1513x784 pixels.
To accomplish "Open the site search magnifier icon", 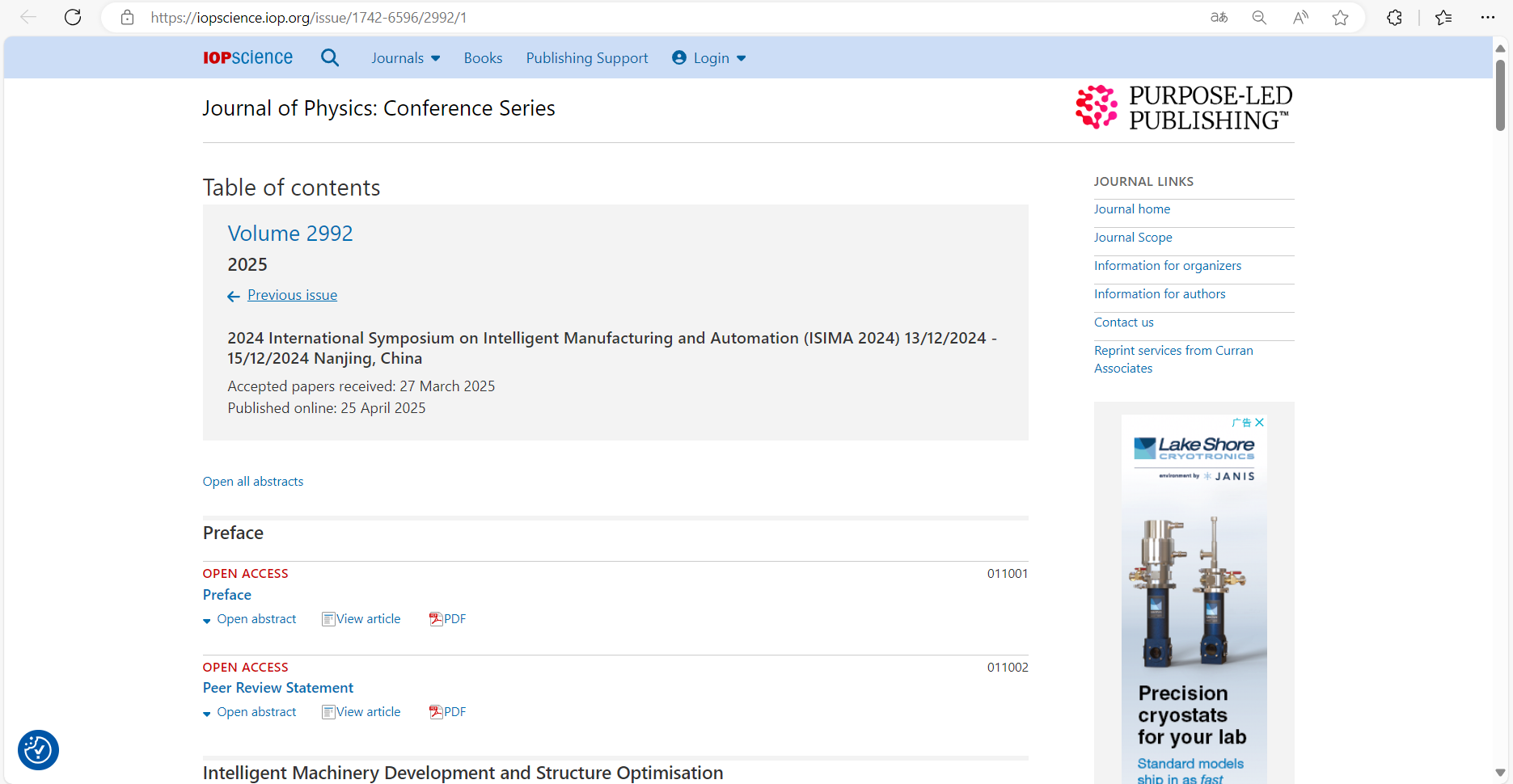I will (330, 57).
